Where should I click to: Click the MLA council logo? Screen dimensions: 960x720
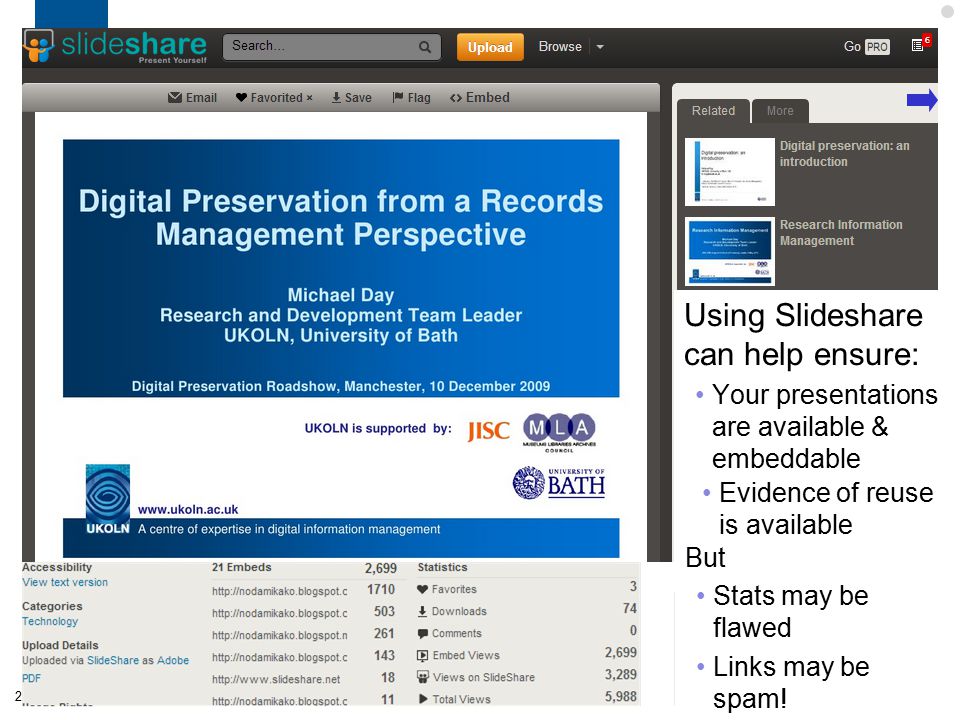559,432
